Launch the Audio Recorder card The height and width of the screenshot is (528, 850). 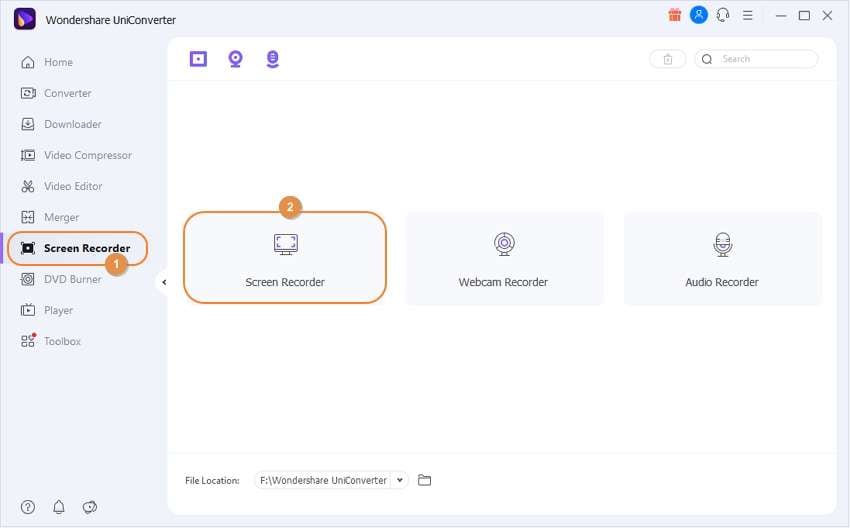point(723,259)
